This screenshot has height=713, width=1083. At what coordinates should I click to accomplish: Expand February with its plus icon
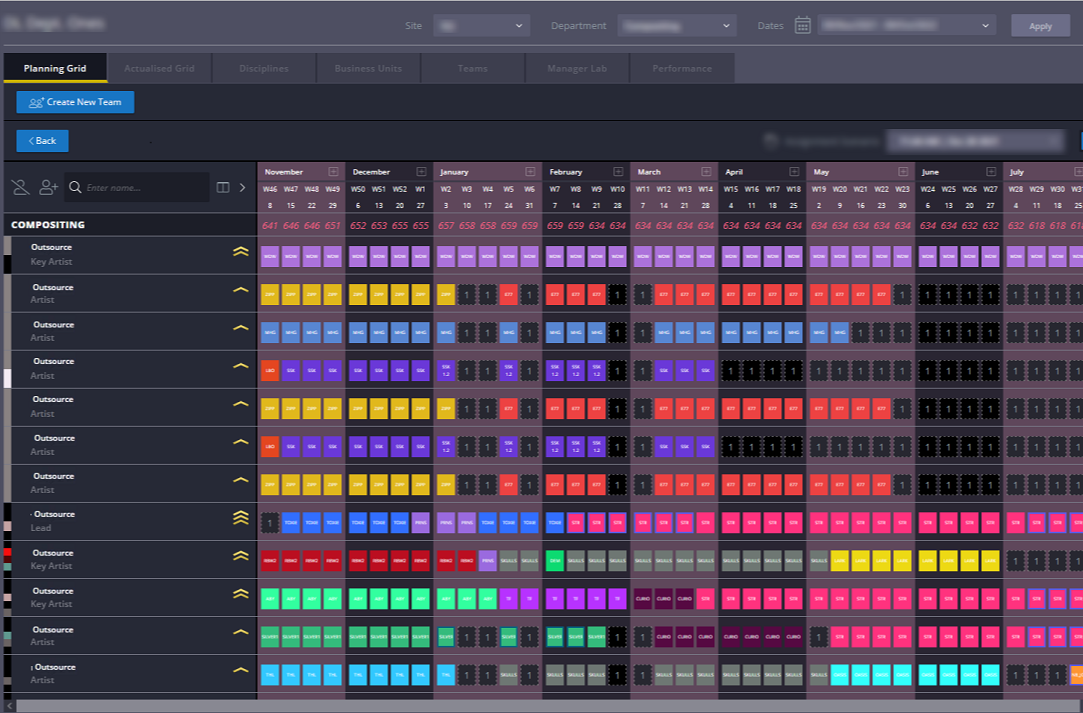click(x=618, y=171)
